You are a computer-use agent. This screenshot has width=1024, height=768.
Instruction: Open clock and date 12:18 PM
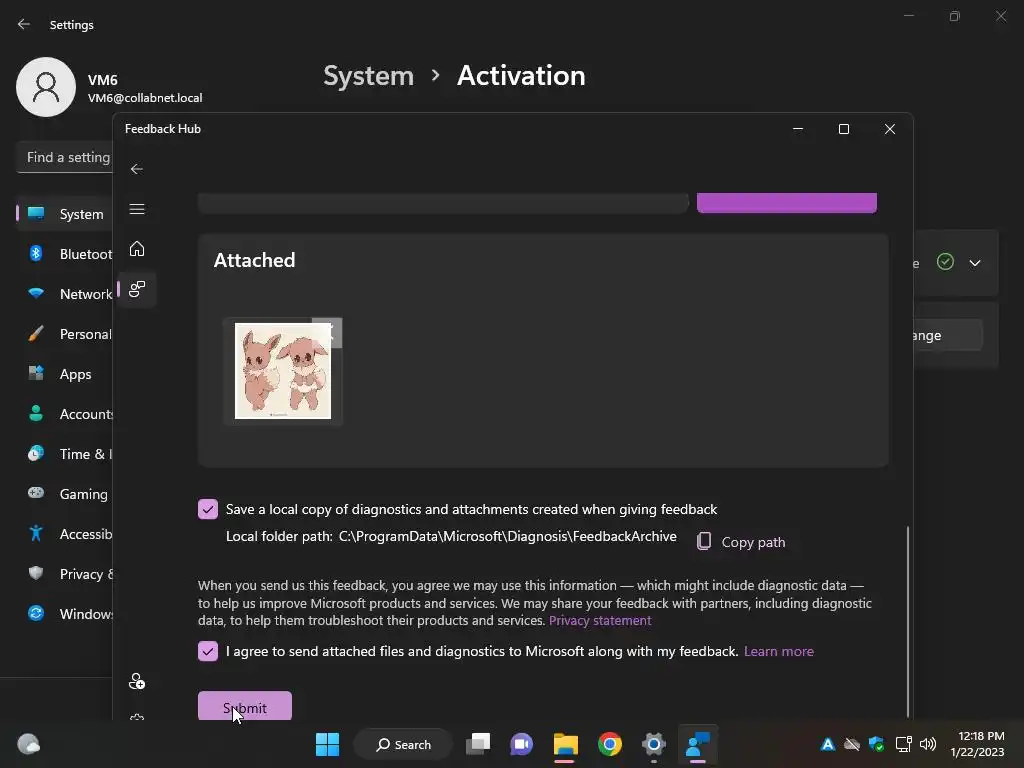977,744
